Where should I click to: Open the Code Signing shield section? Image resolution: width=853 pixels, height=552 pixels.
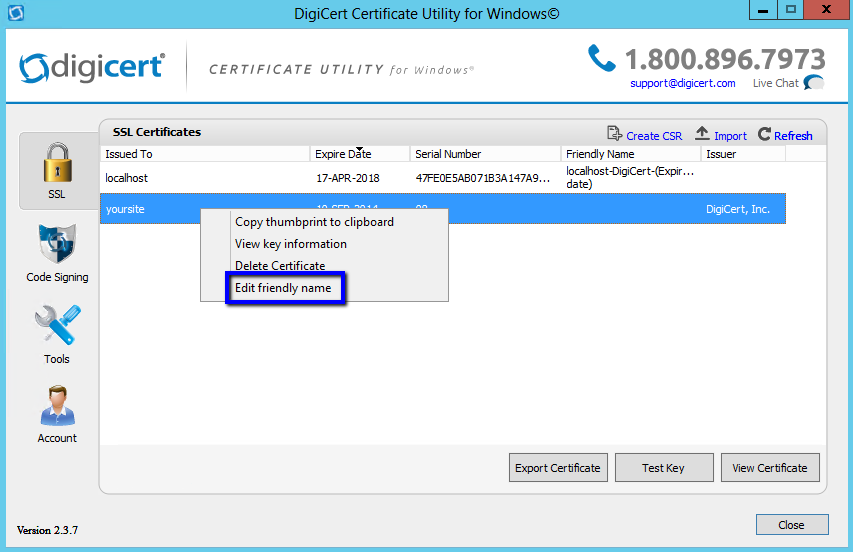pos(57,252)
